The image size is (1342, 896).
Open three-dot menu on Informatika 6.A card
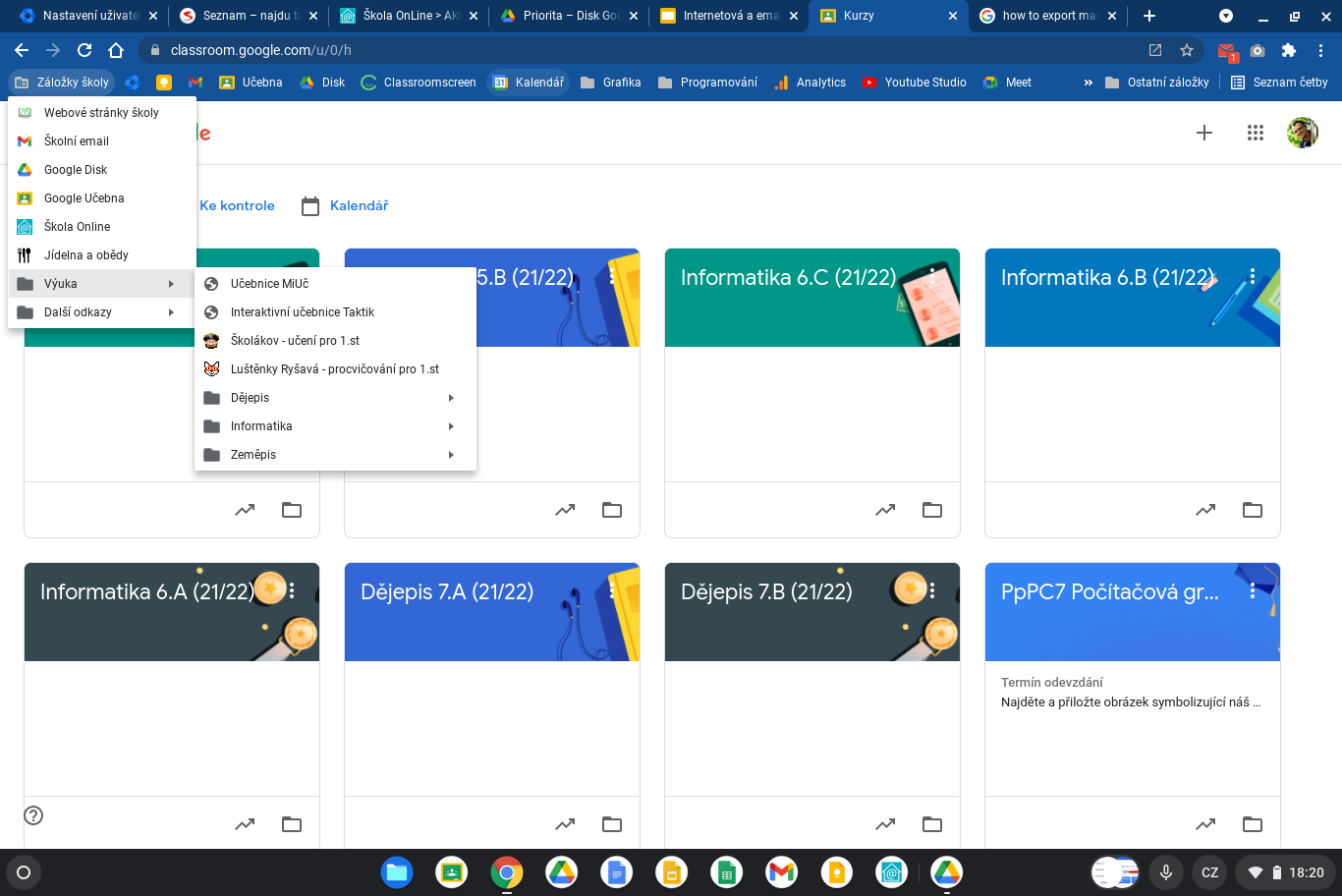point(292,590)
